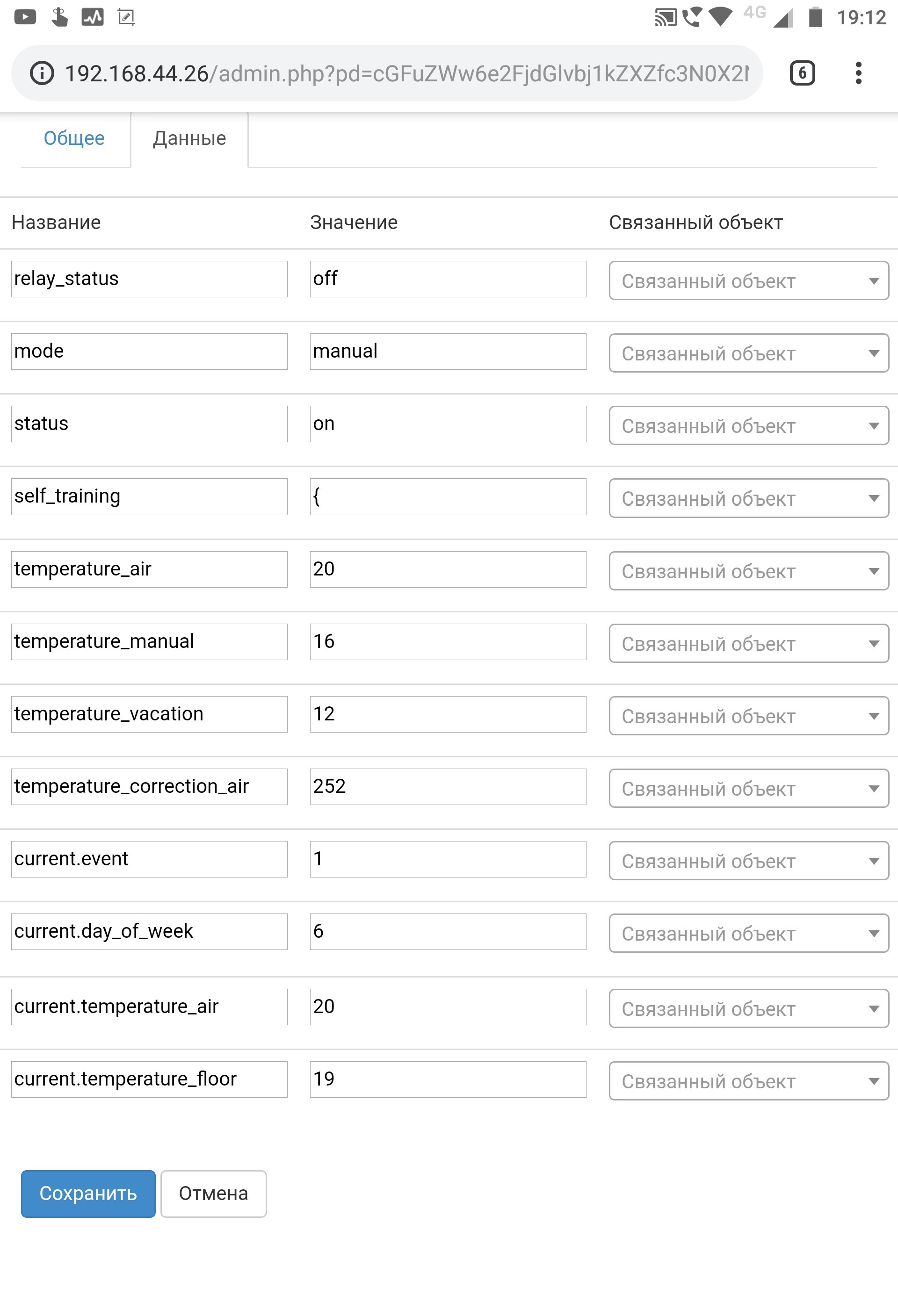The width and height of the screenshot is (898, 1316).
Task: Open linked object dropdown for self_training row
Action: (x=748, y=498)
